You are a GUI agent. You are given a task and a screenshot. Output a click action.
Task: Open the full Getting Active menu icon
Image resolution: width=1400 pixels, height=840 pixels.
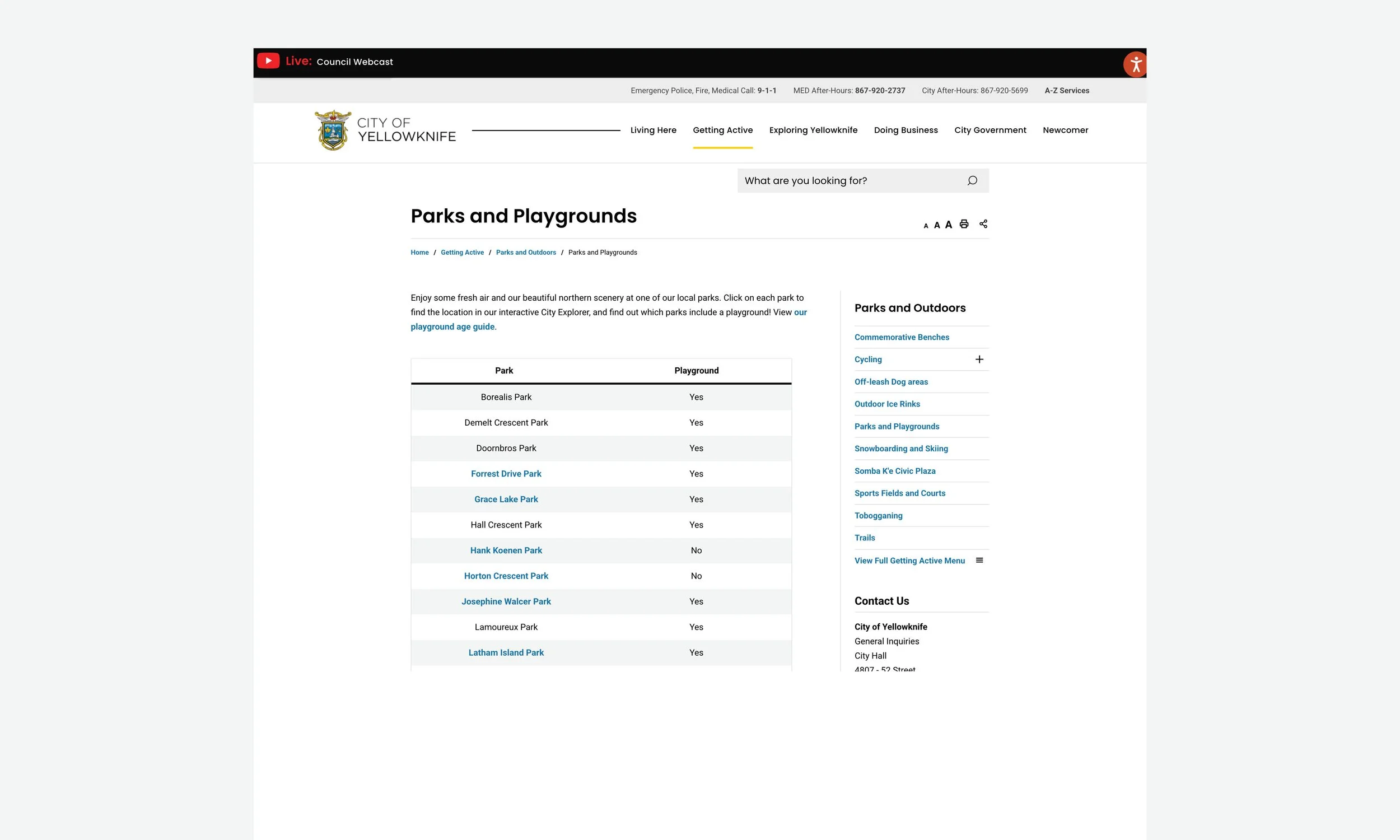point(979,561)
